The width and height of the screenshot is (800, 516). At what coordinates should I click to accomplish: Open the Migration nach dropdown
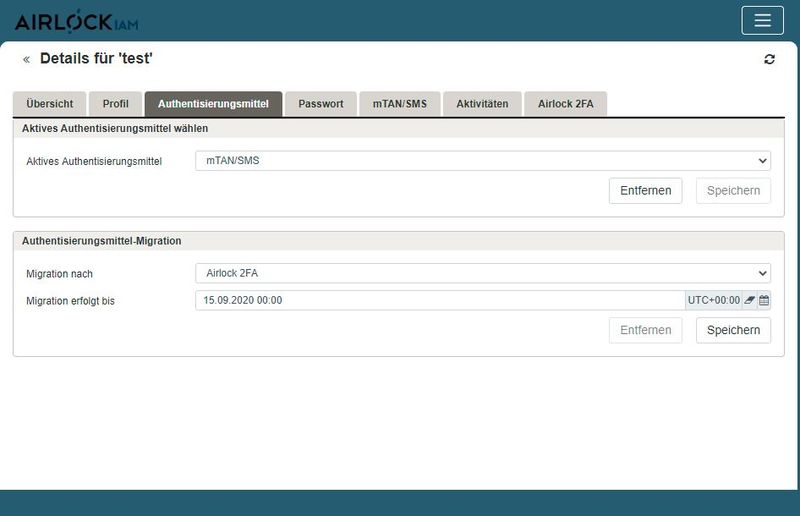[483, 273]
